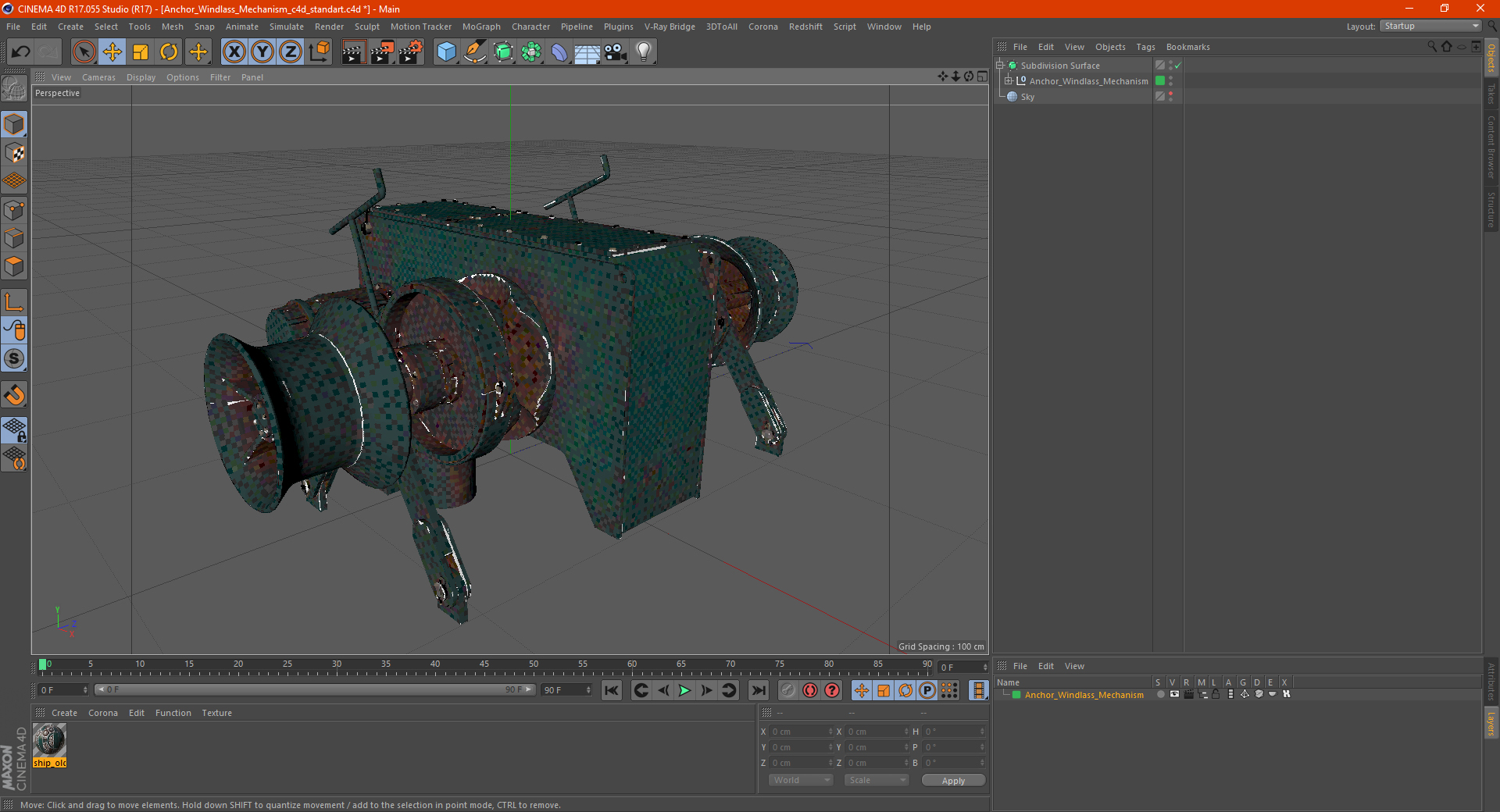Expand the Anchor_Windlass_Mechanism tree node

[x=1009, y=81]
